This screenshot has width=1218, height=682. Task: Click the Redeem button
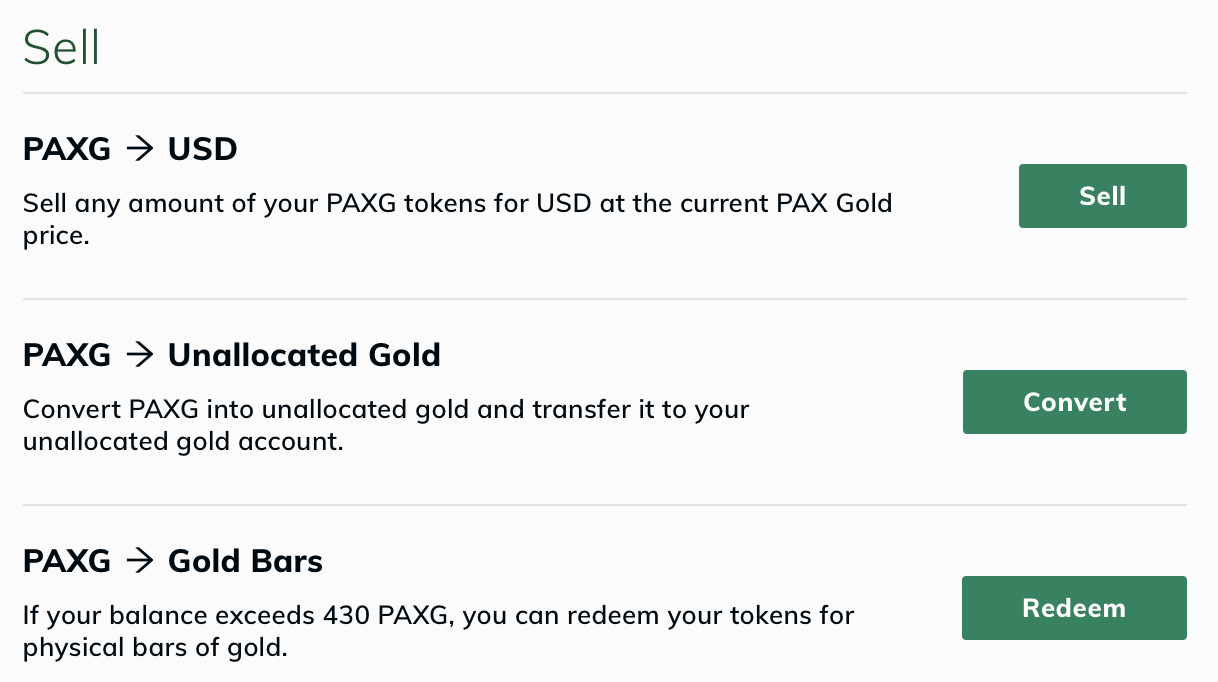coord(1074,608)
